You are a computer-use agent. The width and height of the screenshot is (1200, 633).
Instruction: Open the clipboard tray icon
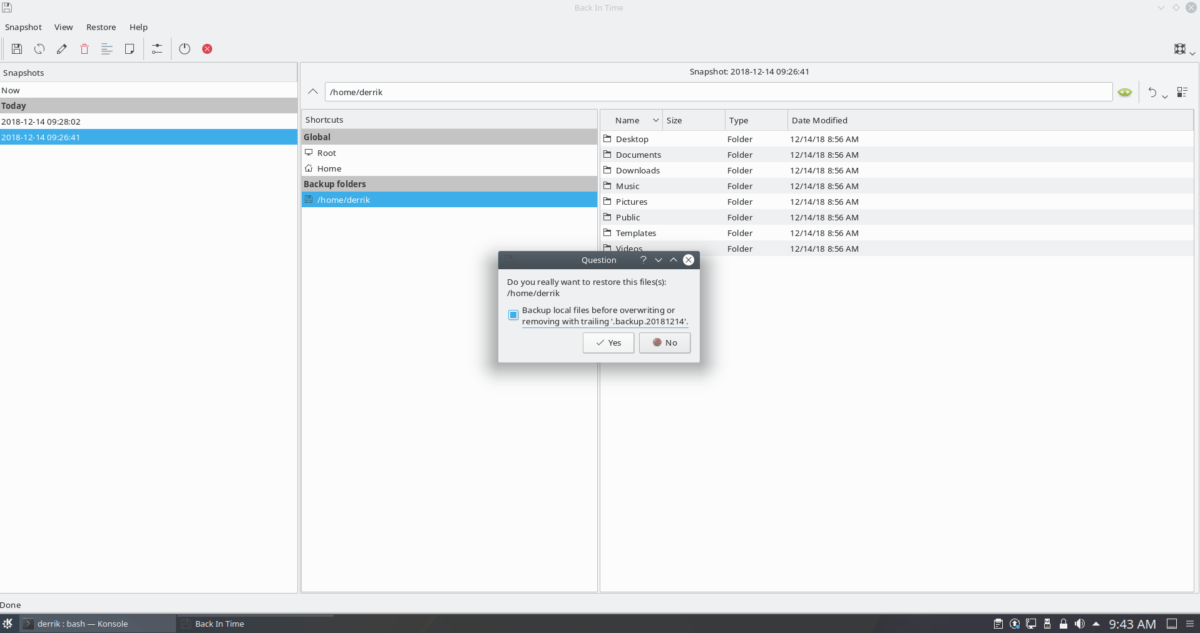coord(999,624)
